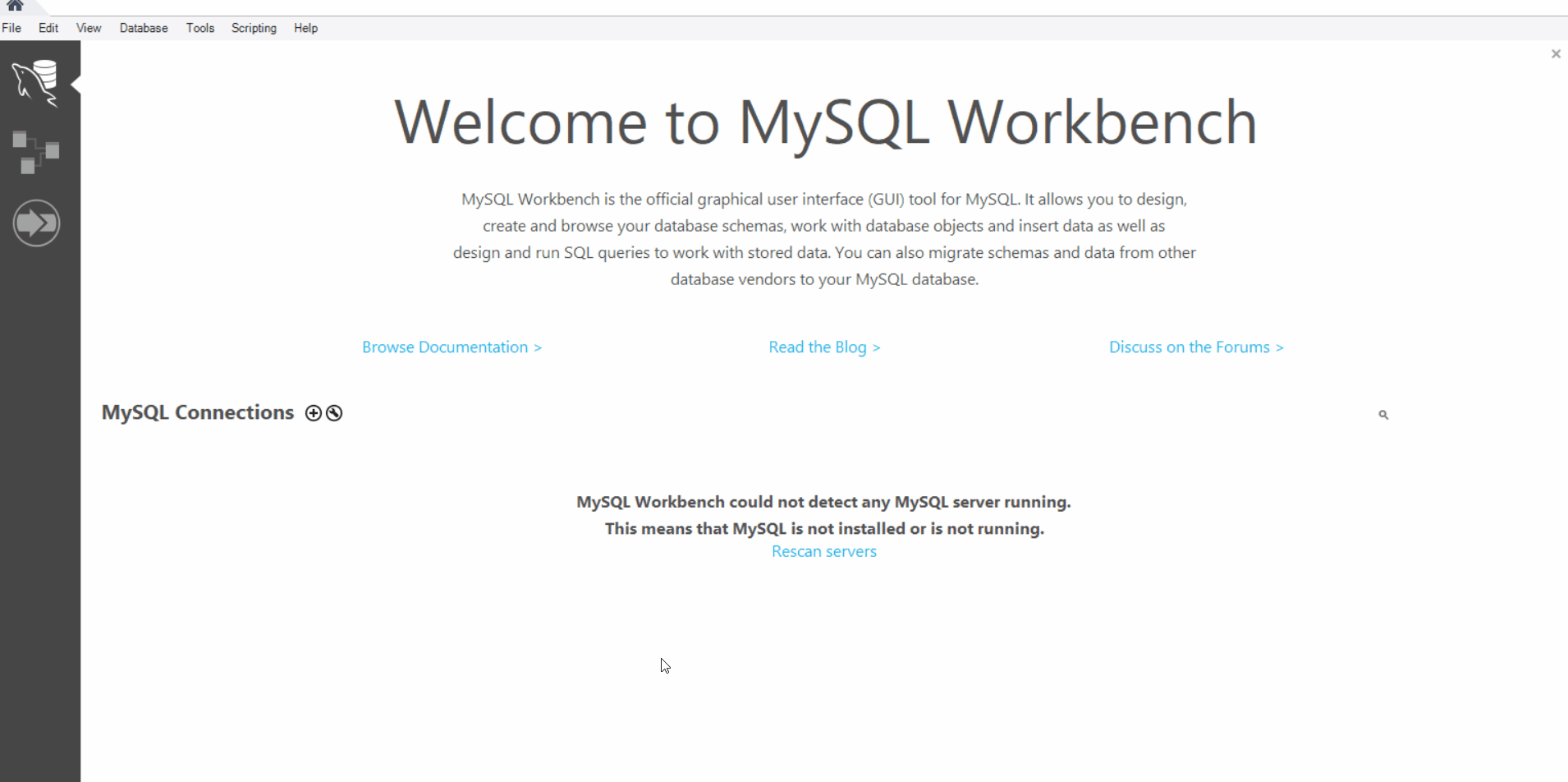Image resolution: width=1568 pixels, height=782 pixels.
Task: Open Manage Connections using the wrench icon
Action: 334,413
